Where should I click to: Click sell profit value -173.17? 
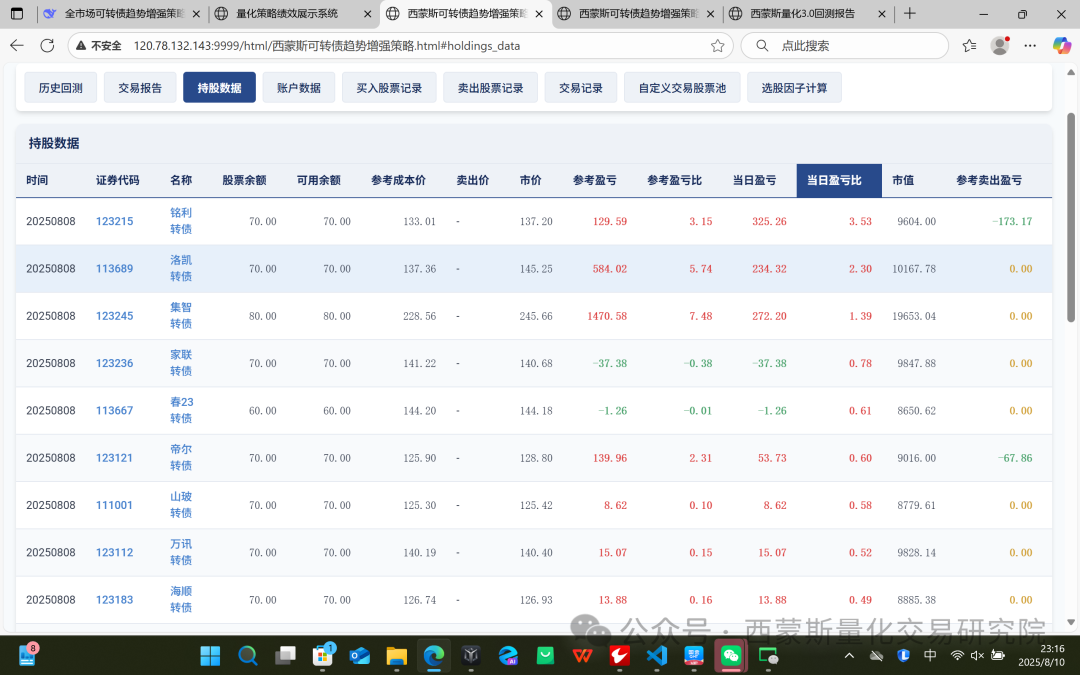tap(1012, 221)
